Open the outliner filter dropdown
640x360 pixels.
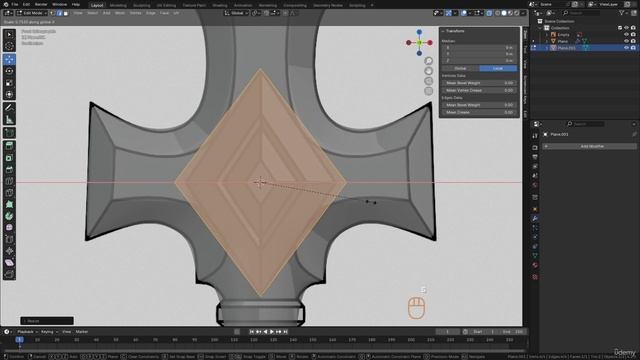pyautogui.click(x=624, y=13)
